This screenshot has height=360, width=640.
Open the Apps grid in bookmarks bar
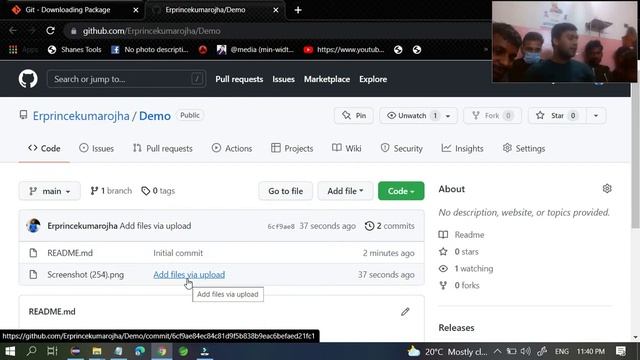(x=13, y=49)
